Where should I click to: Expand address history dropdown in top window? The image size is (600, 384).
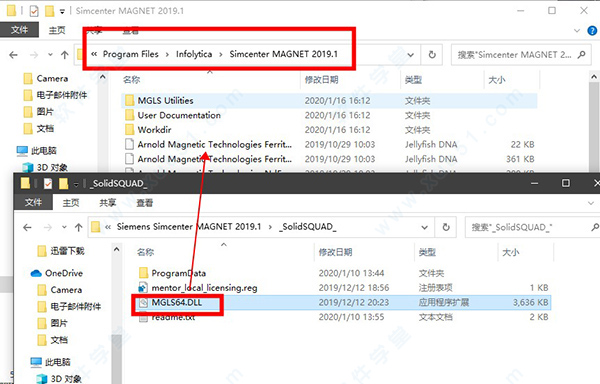tap(411, 55)
